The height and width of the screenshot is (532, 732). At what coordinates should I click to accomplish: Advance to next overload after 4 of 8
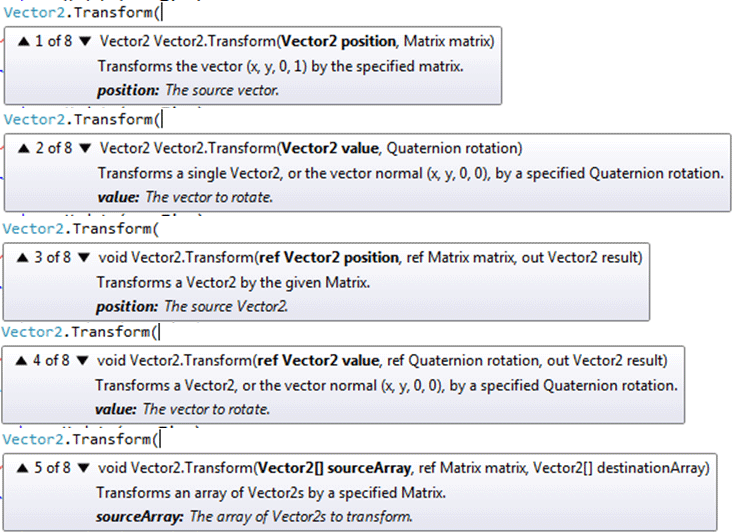click(83, 360)
